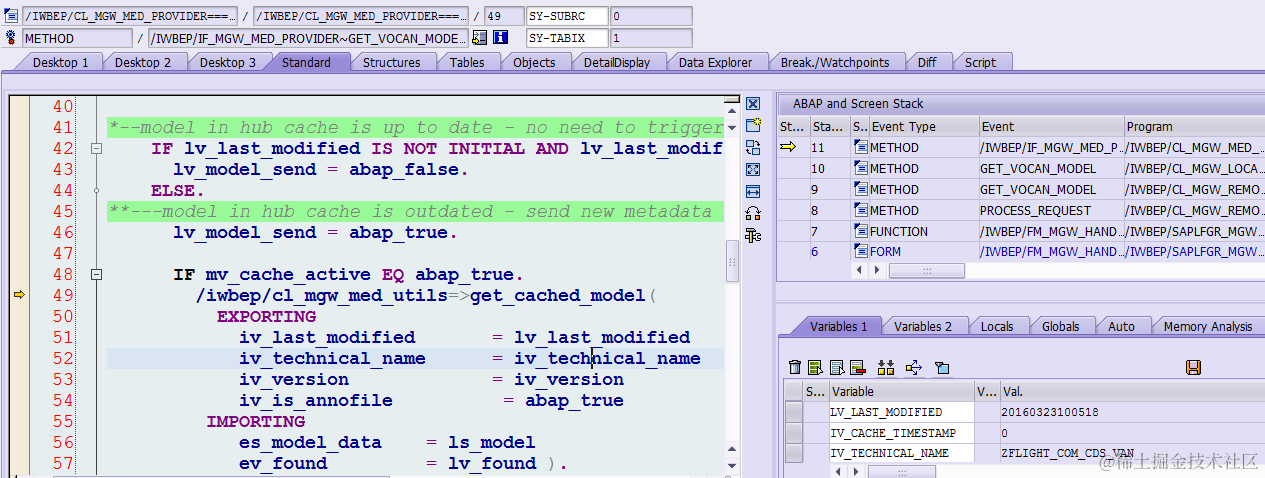
Task: Click line number 49 in editor margin
Action: click(62, 295)
